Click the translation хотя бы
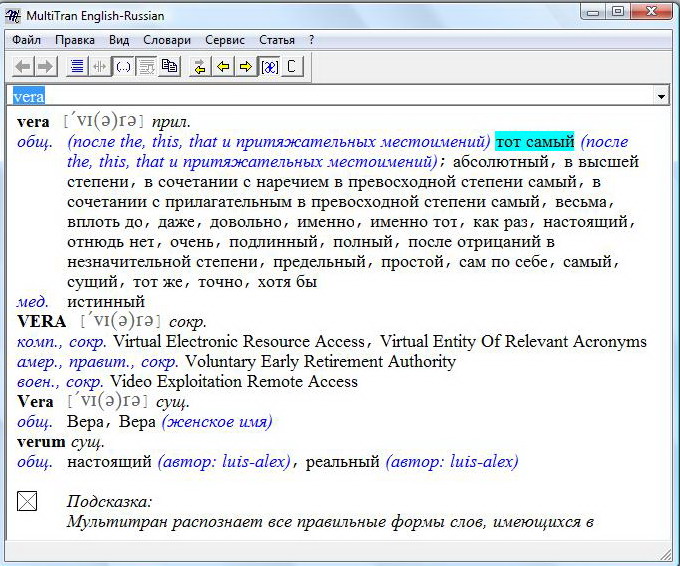 [287, 282]
